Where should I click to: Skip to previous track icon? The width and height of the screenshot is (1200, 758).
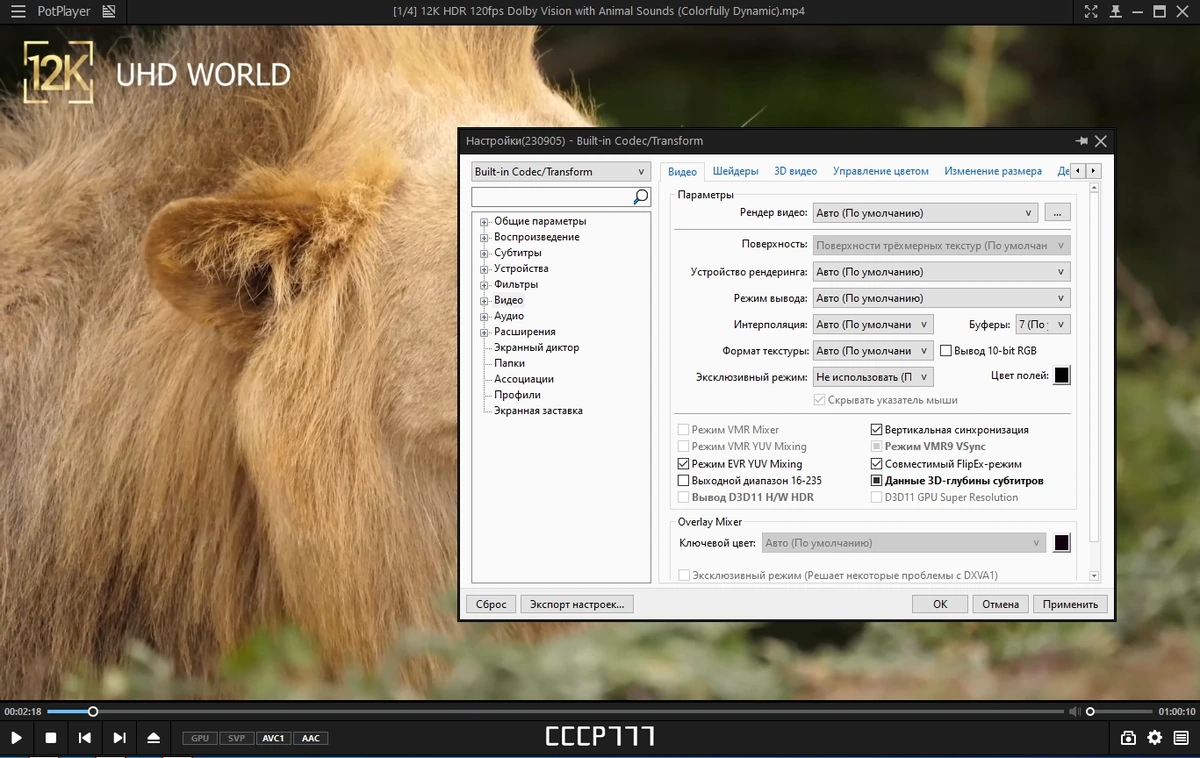[85, 738]
